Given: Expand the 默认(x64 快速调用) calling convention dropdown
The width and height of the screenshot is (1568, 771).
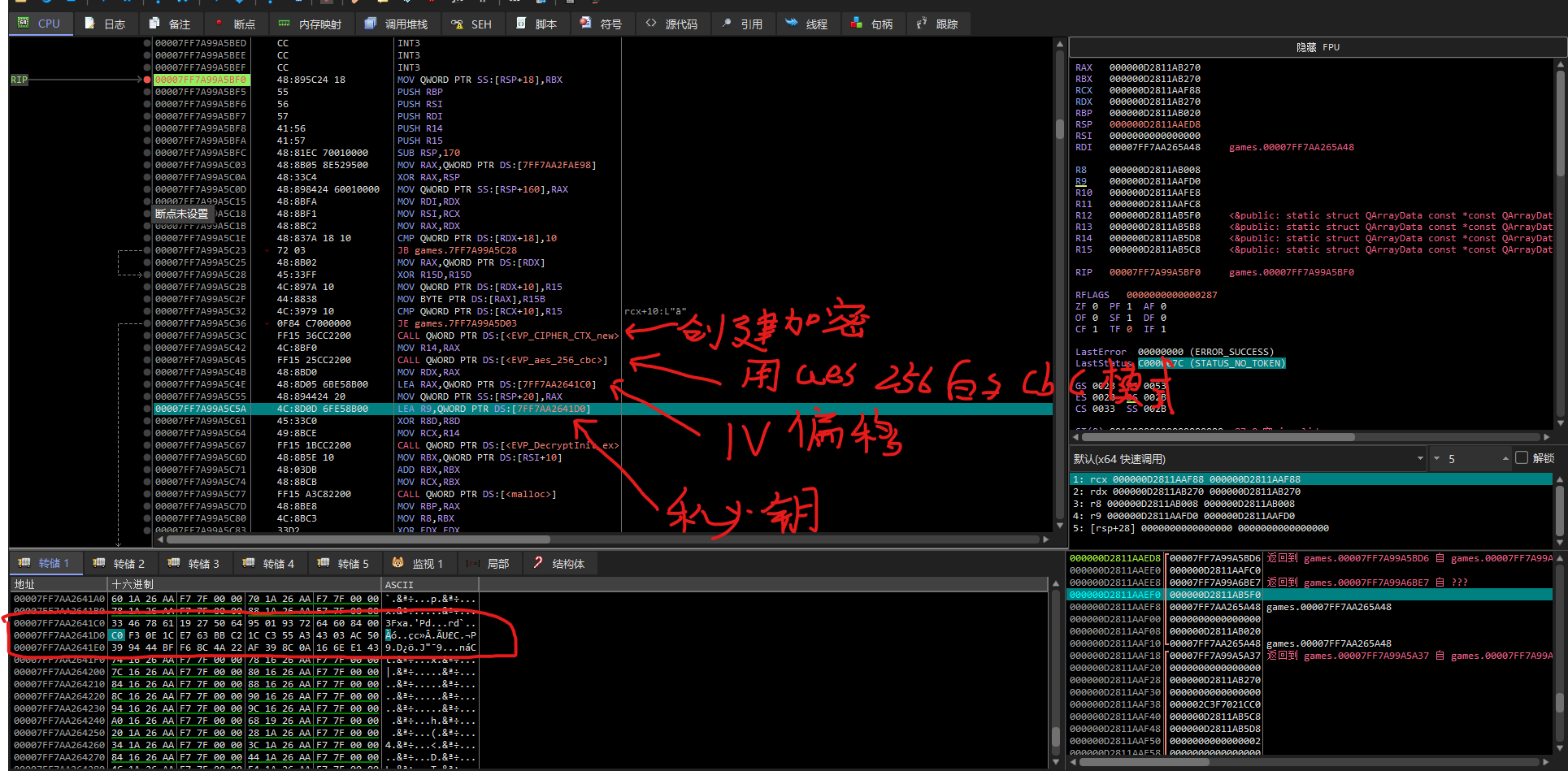Looking at the screenshot, I should pyautogui.click(x=1419, y=458).
